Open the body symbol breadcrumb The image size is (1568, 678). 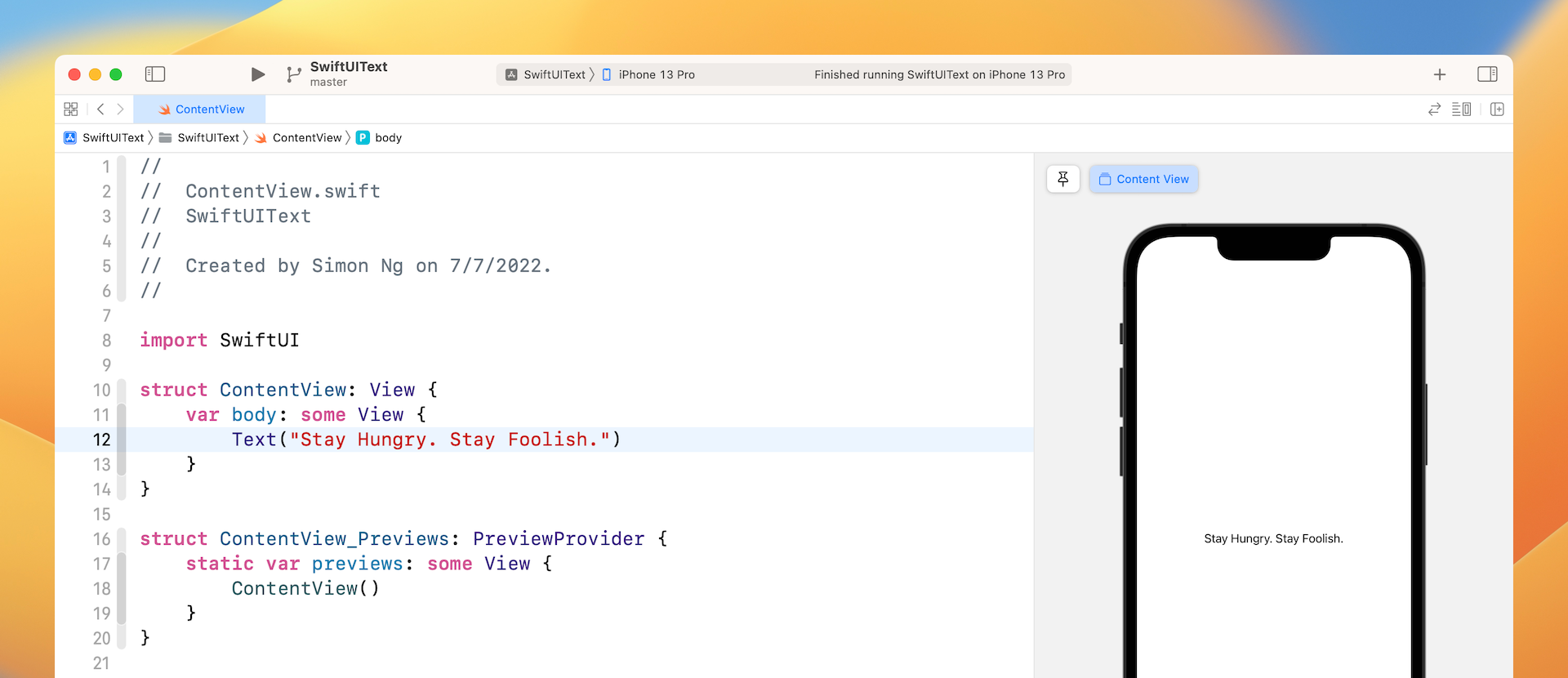tap(379, 138)
